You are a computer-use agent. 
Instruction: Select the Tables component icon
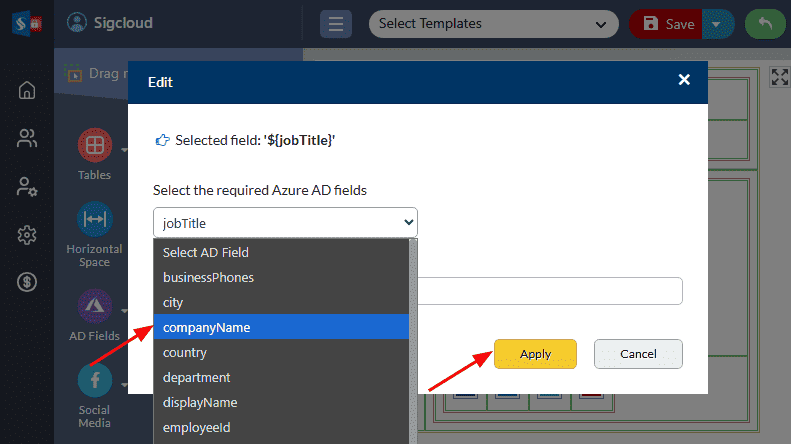(x=95, y=146)
